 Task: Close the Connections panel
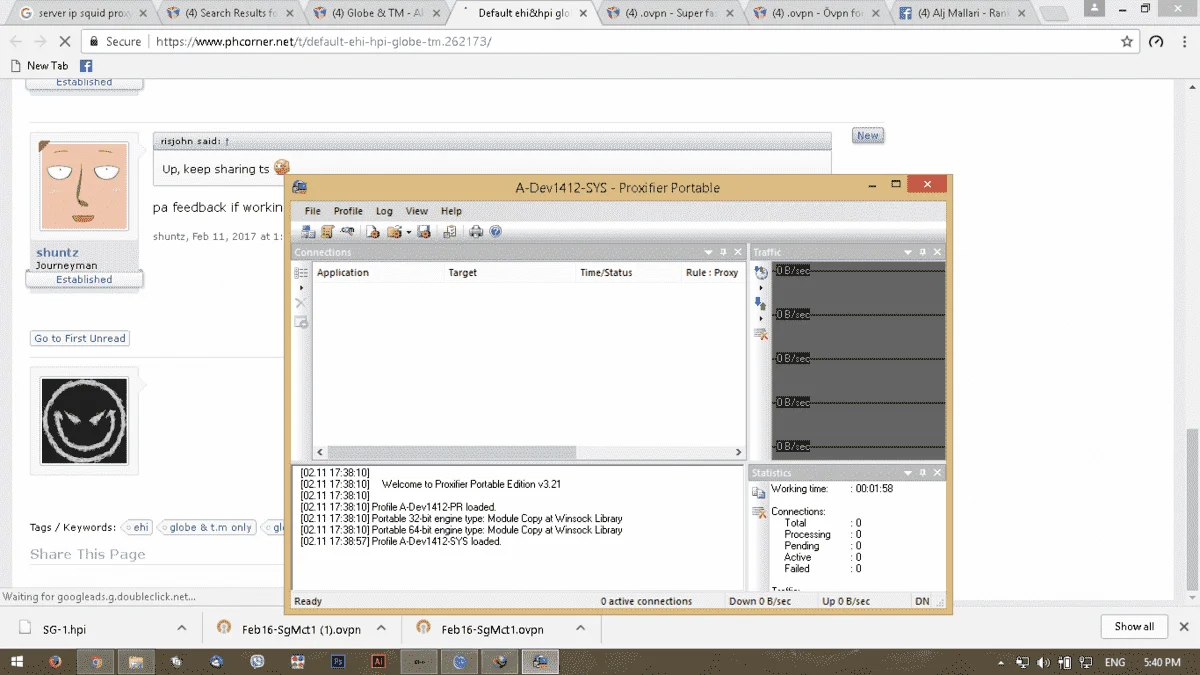(x=738, y=252)
